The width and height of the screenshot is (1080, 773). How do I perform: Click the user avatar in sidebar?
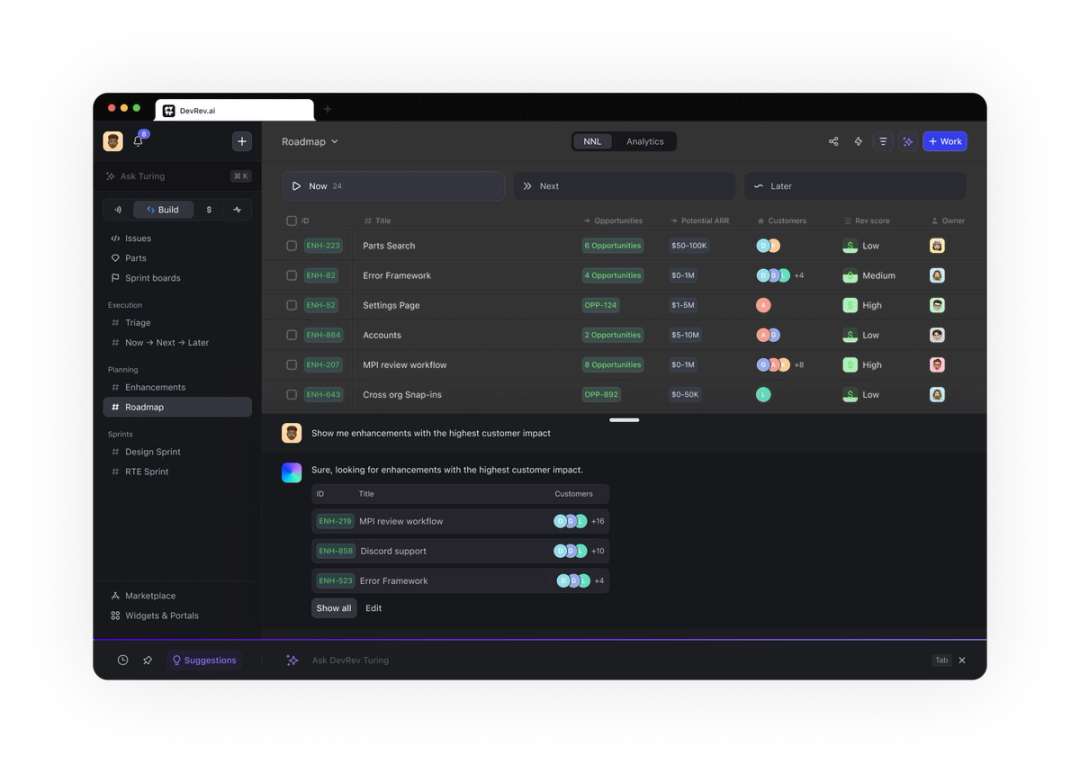point(113,141)
